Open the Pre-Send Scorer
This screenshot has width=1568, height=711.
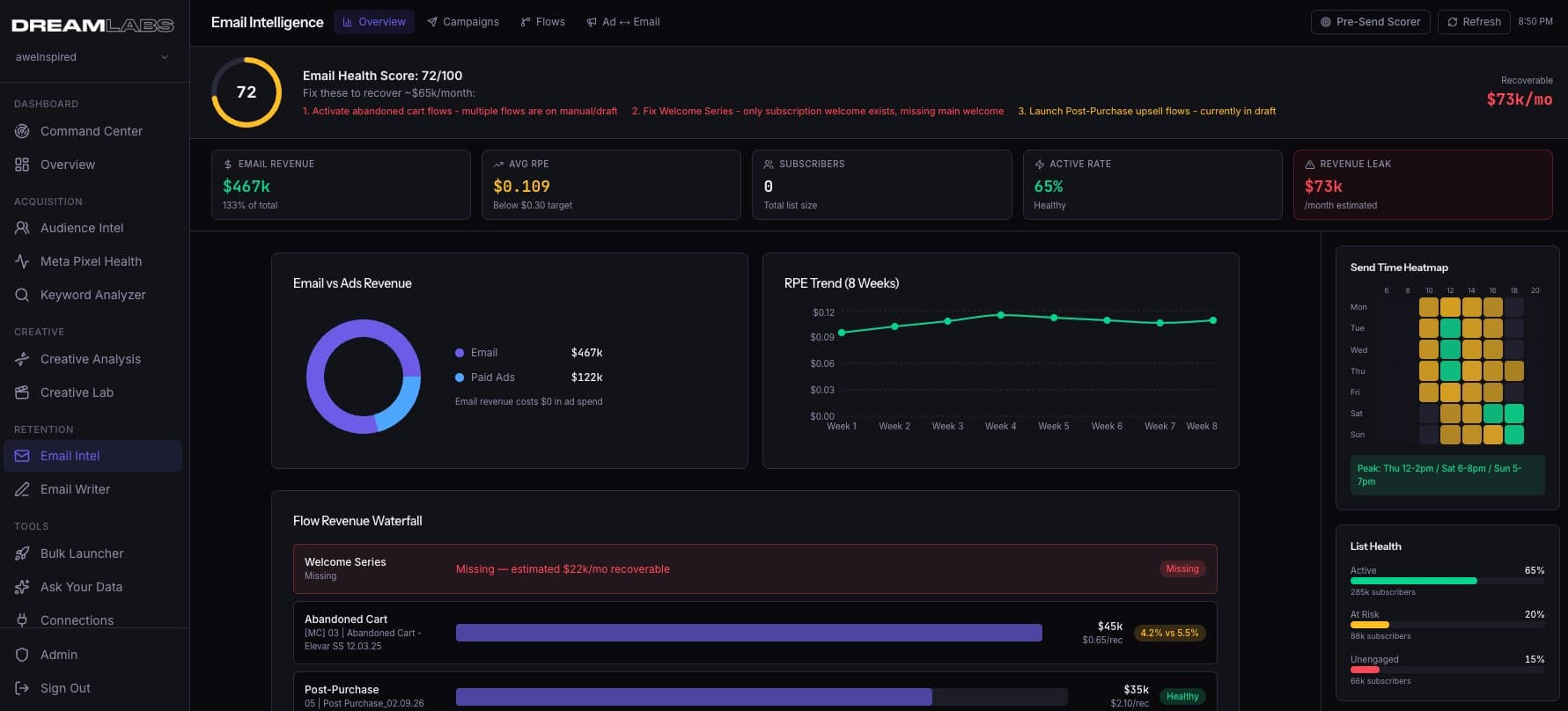pos(1370,22)
